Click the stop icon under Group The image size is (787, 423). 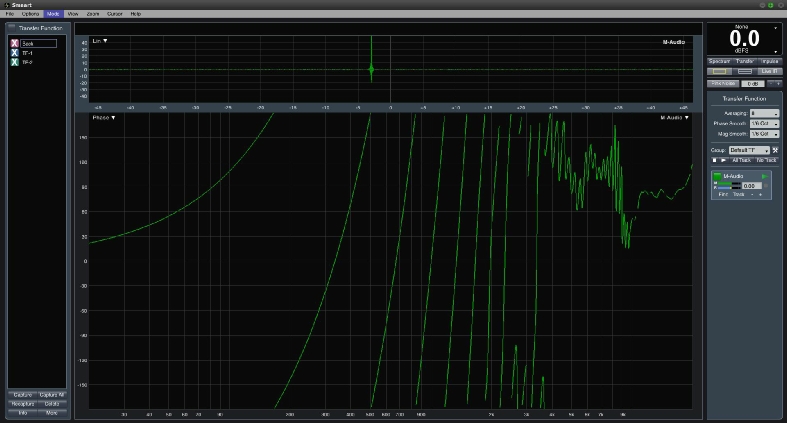point(714,160)
